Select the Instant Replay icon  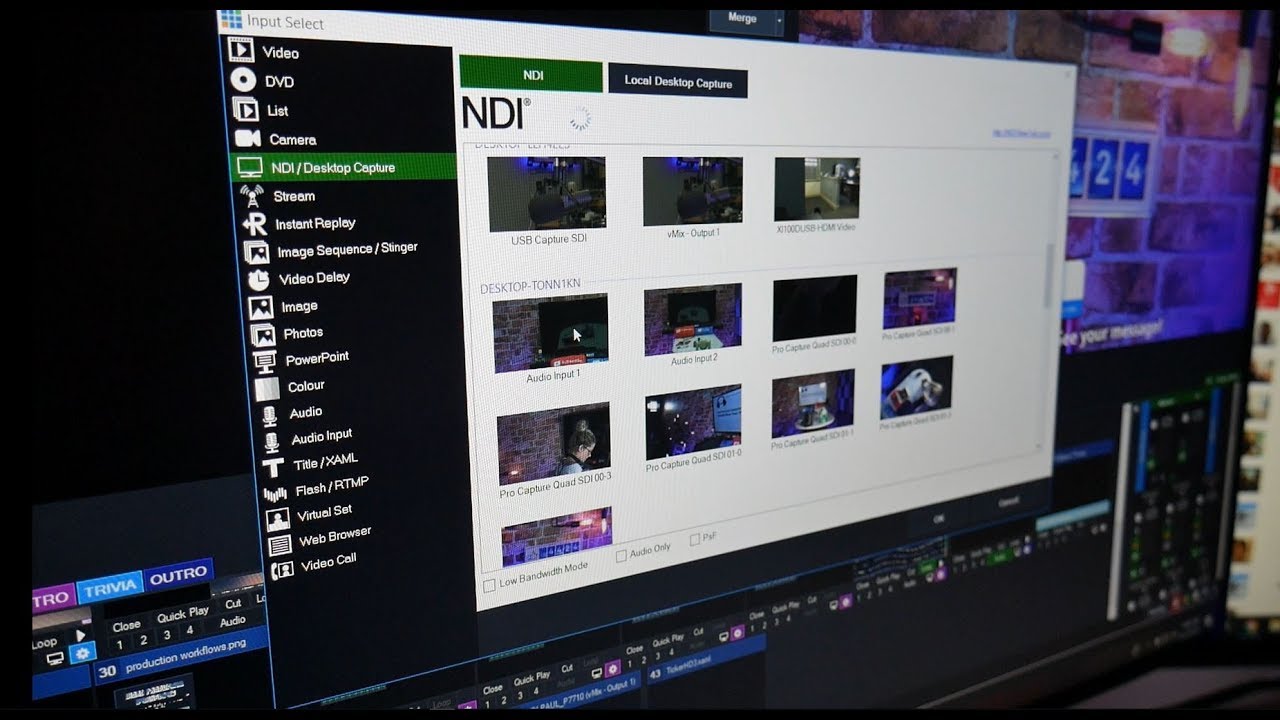(255, 224)
